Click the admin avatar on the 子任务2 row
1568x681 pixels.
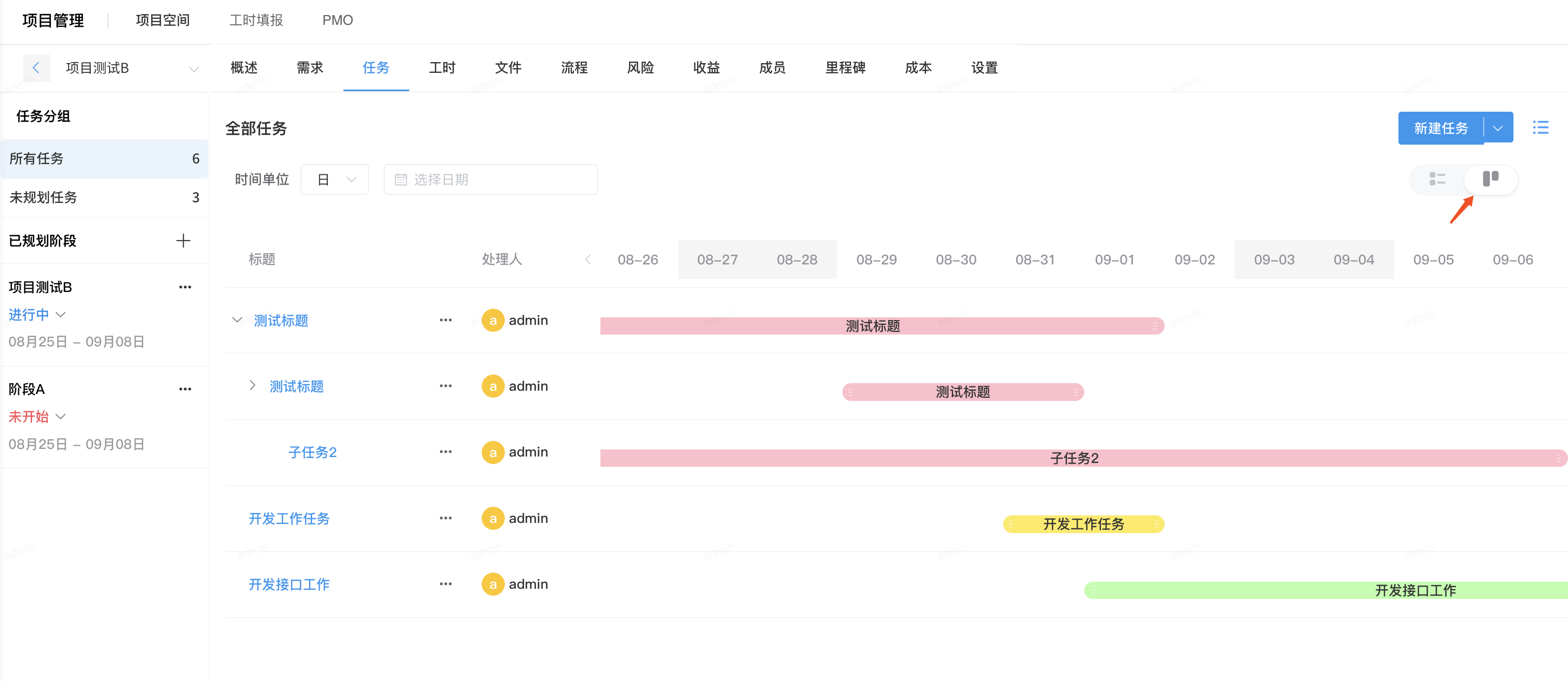pos(493,452)
